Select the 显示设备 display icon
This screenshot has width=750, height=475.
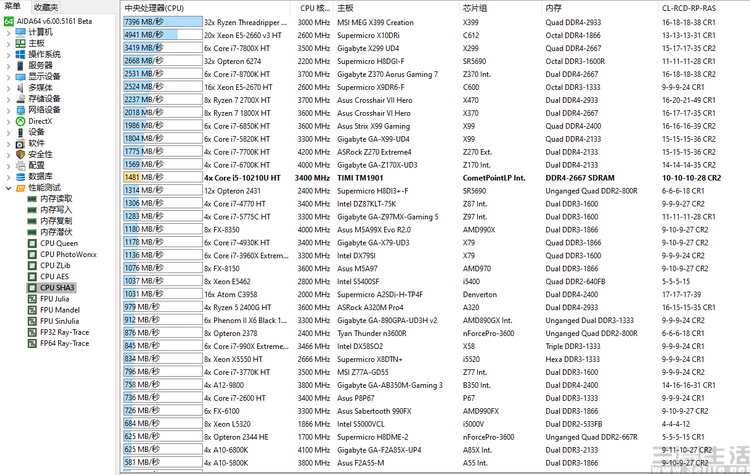pos(21,77)
